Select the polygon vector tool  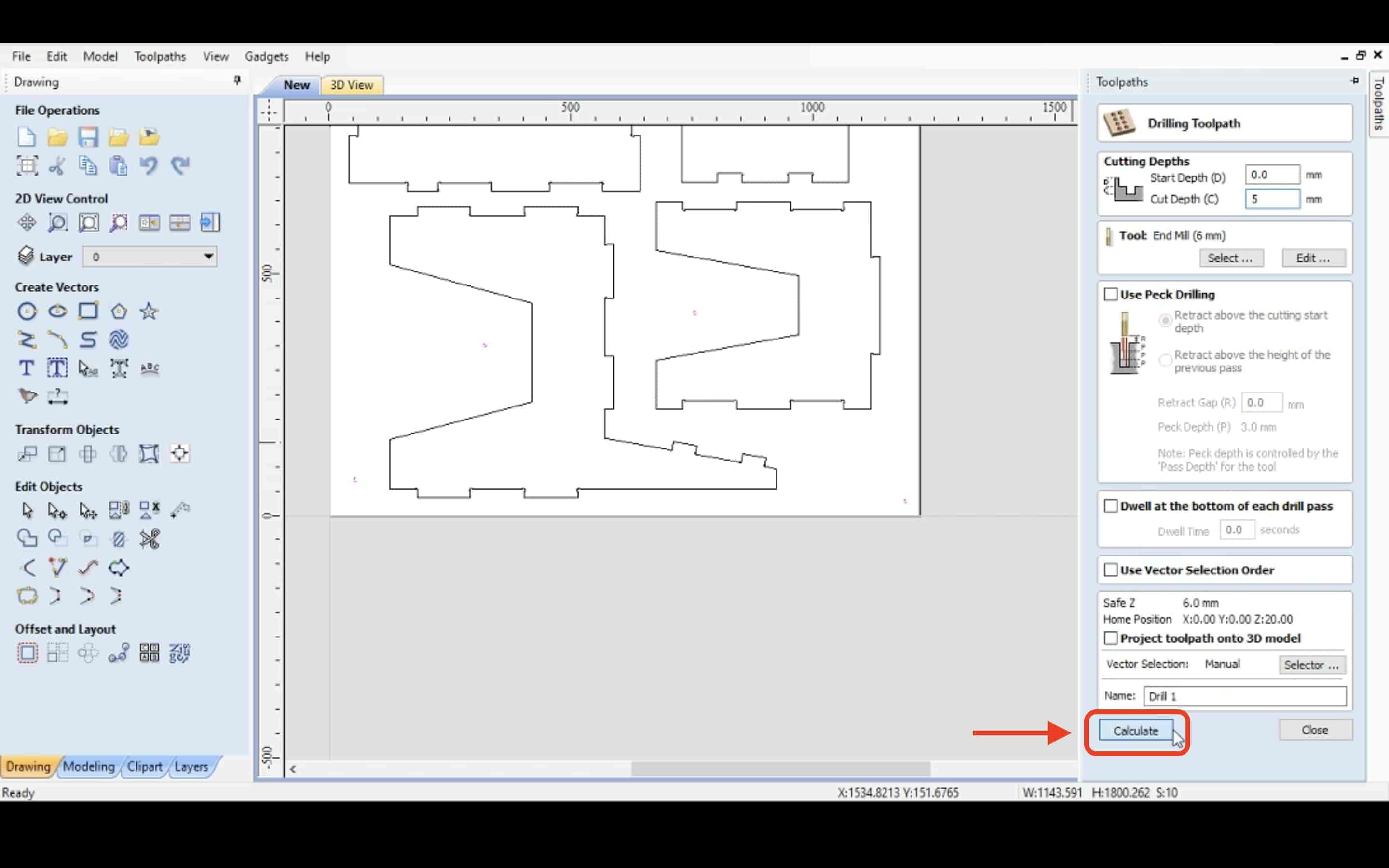[118, 311]
